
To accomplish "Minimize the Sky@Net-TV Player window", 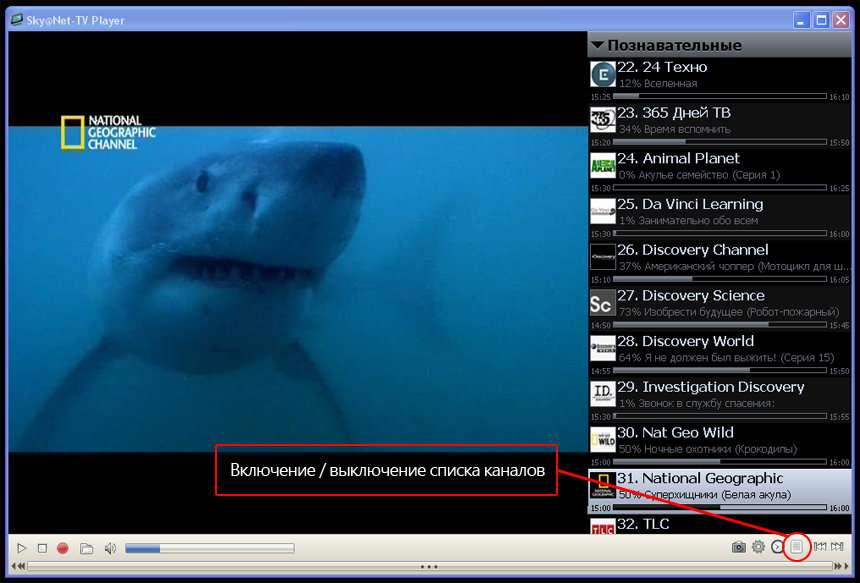I will pos(801,20).
